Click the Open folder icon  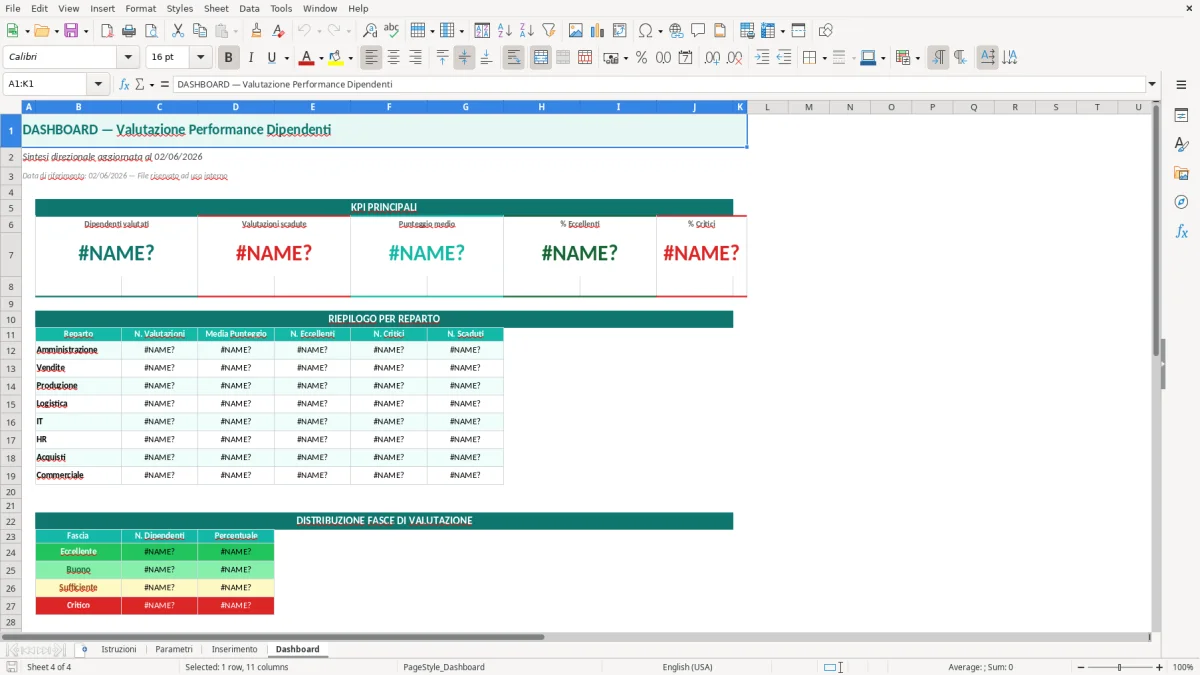pyautogui.click(x=40, y=31)
